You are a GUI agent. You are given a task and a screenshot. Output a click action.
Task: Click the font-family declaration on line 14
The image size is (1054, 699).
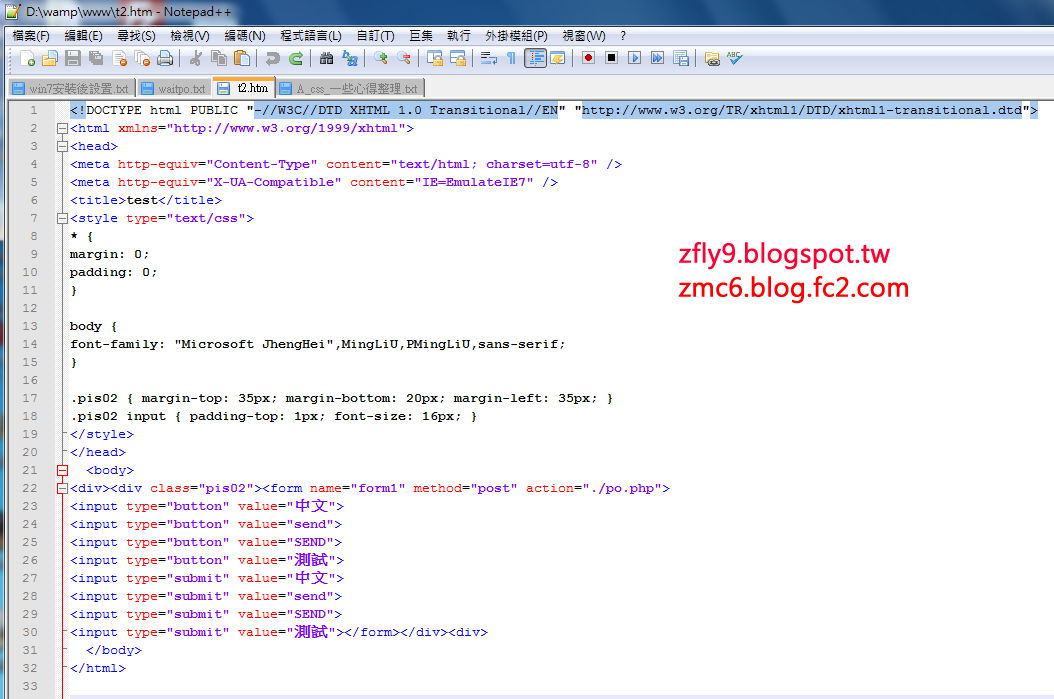[x=318, y=345]
